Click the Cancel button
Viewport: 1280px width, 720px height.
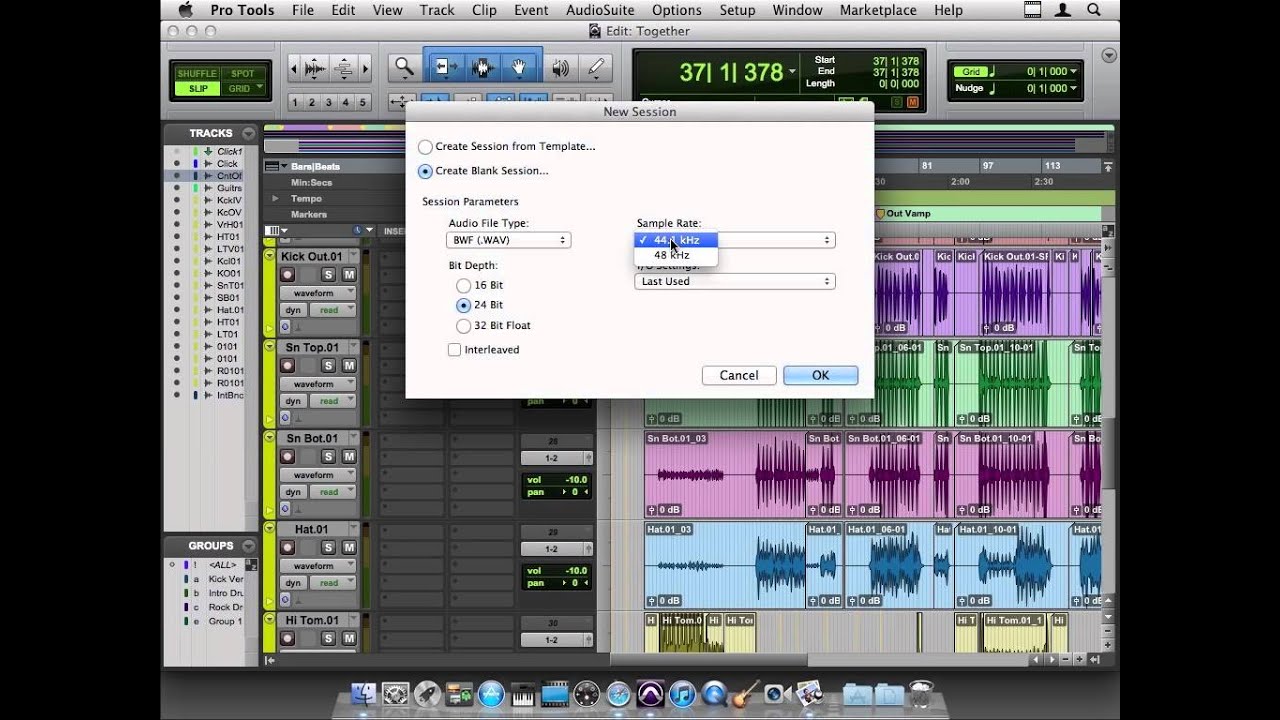pyautogui.click(x=739, y=376)
